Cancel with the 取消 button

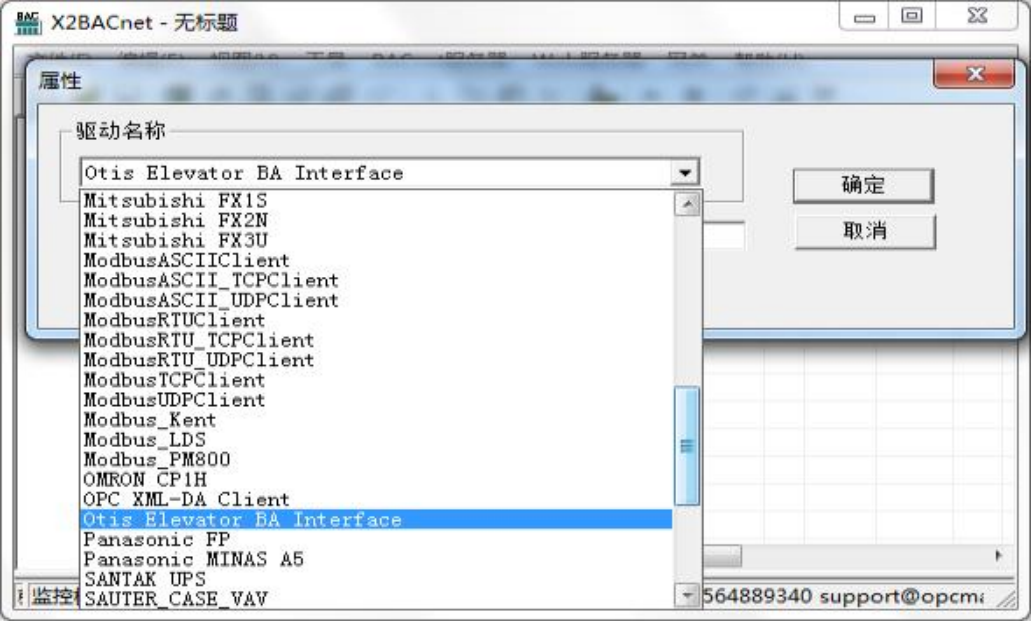coord(865,231)
